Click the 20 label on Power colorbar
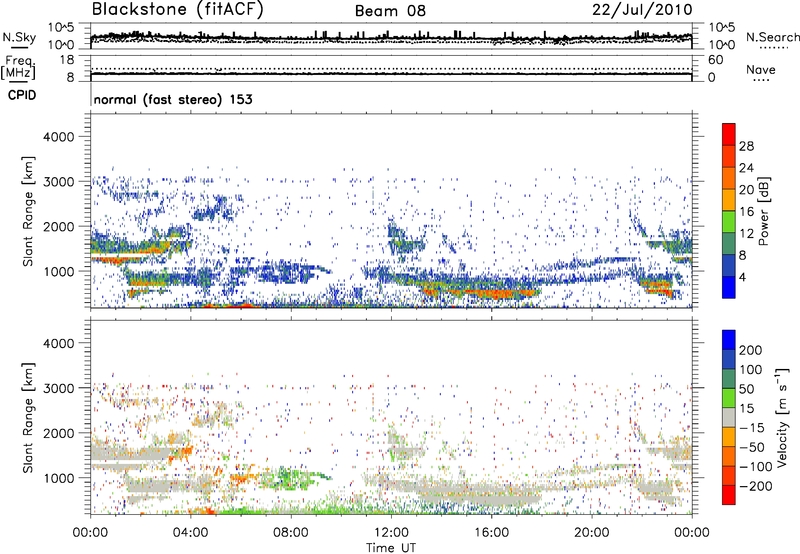The image size is (800, 554). 746,190
